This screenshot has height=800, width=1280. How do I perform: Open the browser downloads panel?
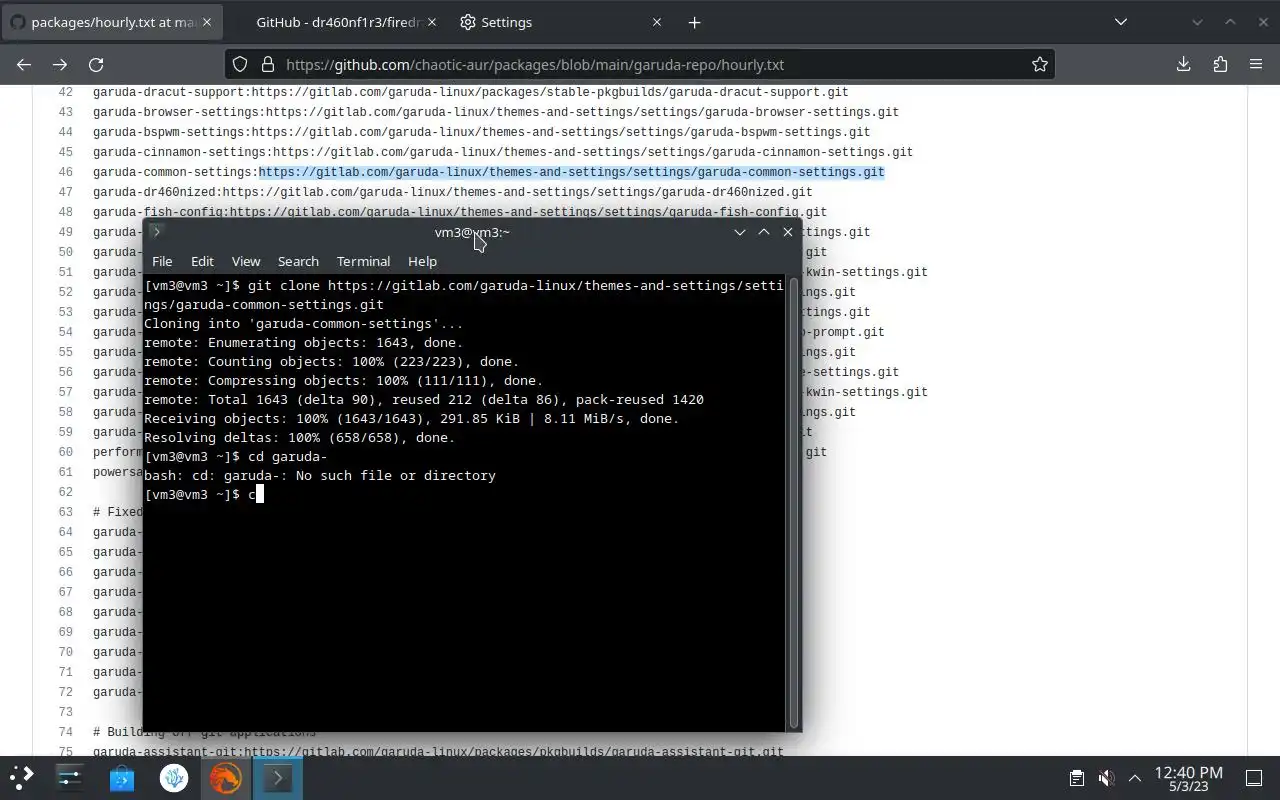tap(1184, 64)
